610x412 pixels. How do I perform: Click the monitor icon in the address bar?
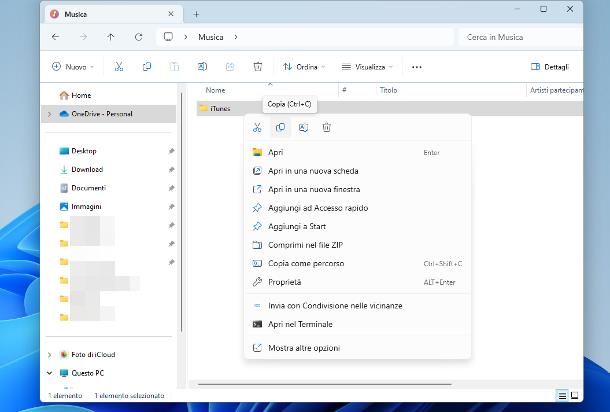coord(168,37)
